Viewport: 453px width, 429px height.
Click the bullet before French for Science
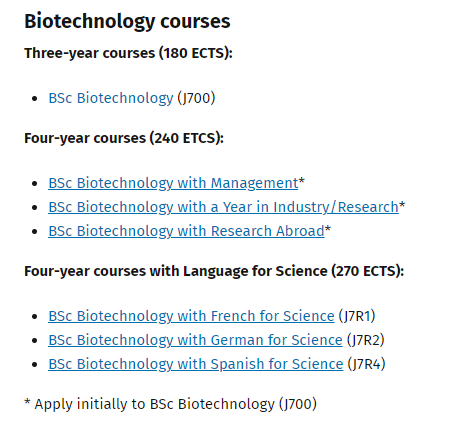click(35, 317)
